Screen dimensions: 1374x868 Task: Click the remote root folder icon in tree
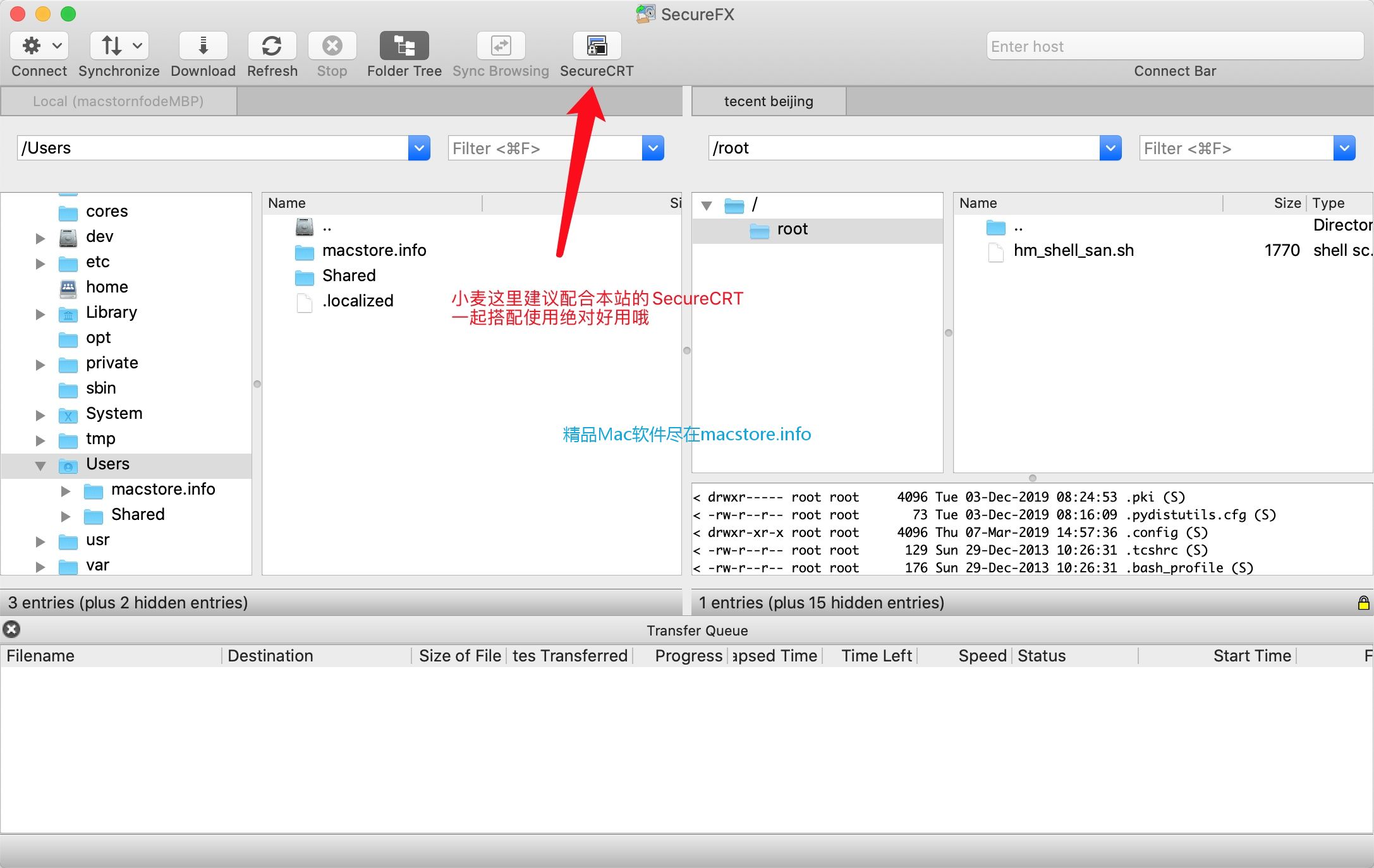(x=759, y=231)
